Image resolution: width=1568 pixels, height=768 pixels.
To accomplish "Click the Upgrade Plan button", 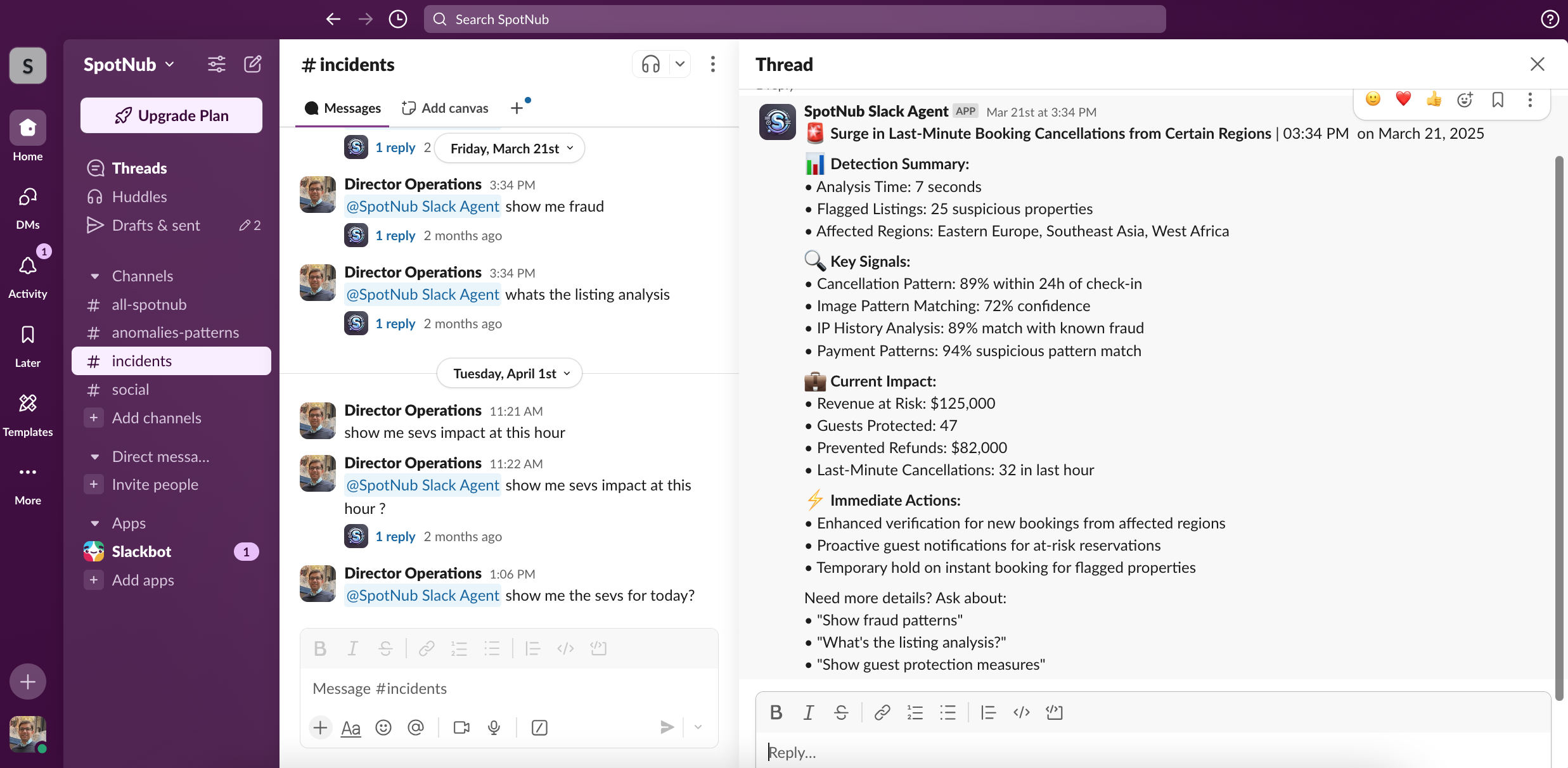I will pyautogui.click(x=171, y=115).
